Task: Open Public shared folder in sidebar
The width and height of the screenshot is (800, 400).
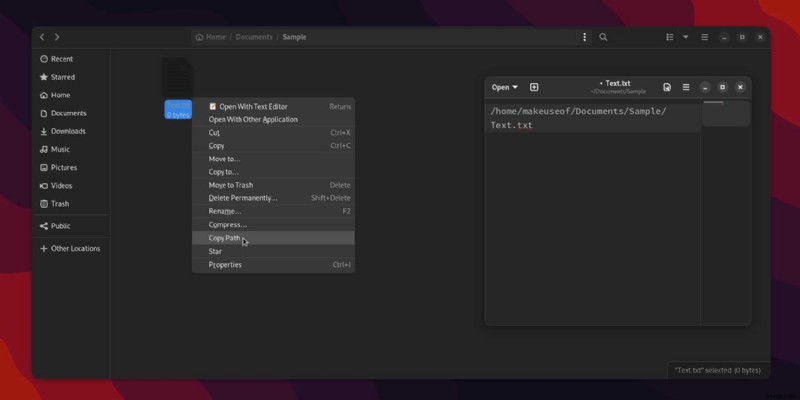Action: 71,226
